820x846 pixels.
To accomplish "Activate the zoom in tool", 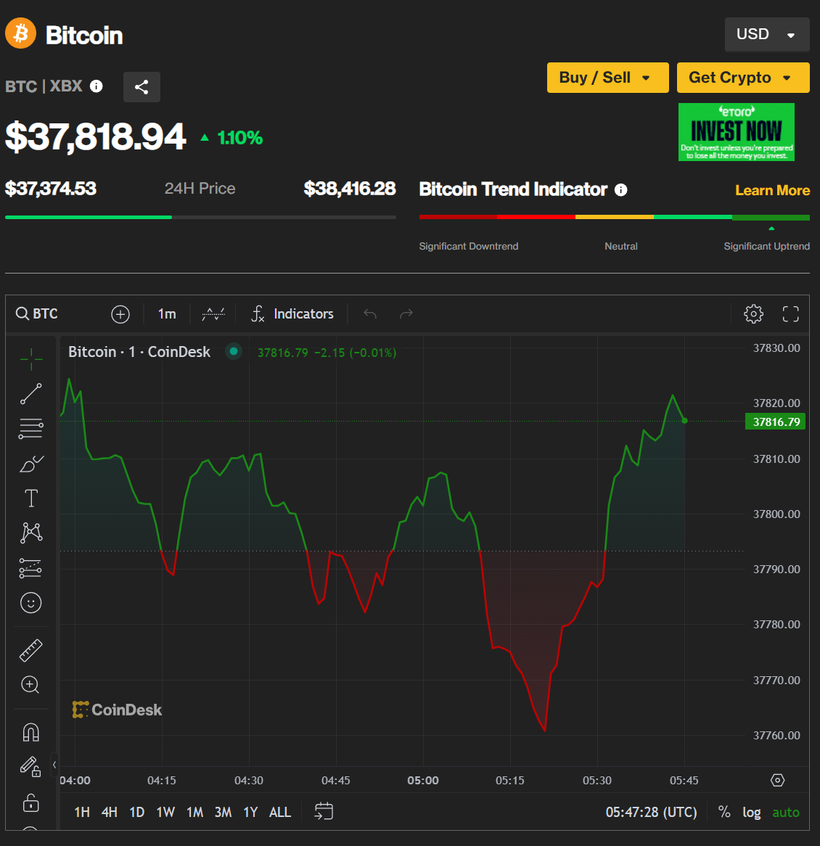I will coord(31,685).
